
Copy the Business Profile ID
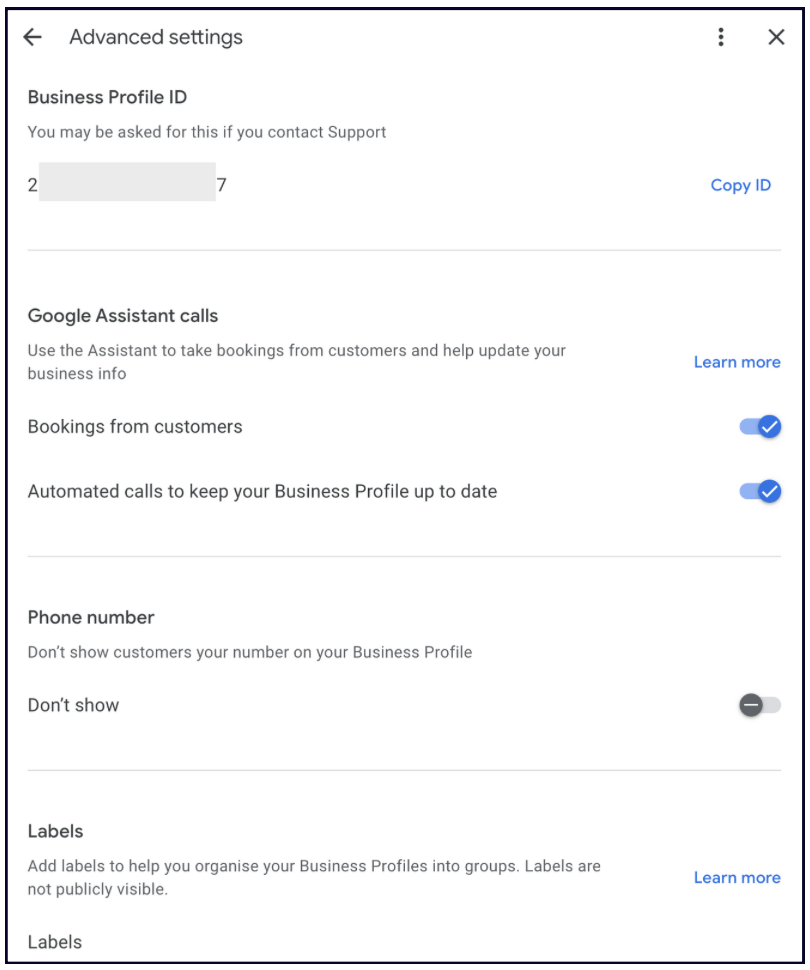tap(740, 185)
